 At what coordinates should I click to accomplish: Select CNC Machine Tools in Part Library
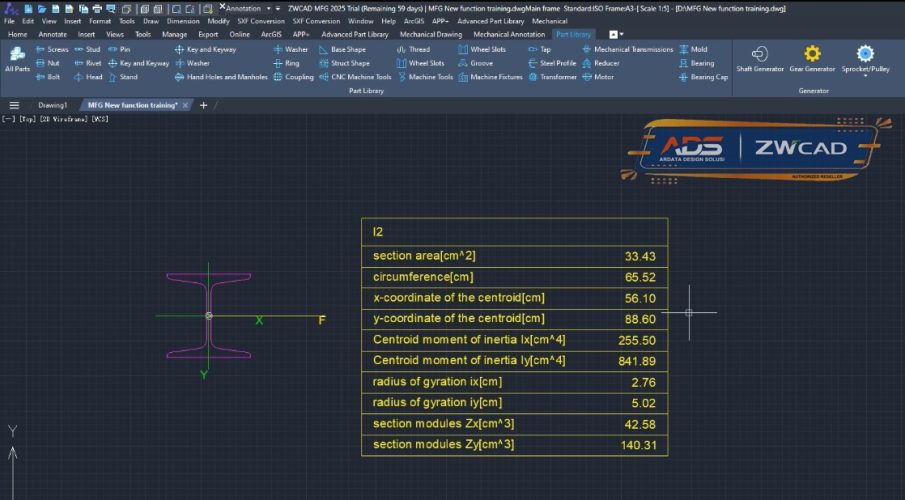pyautogui.click(x=355, y=77)
